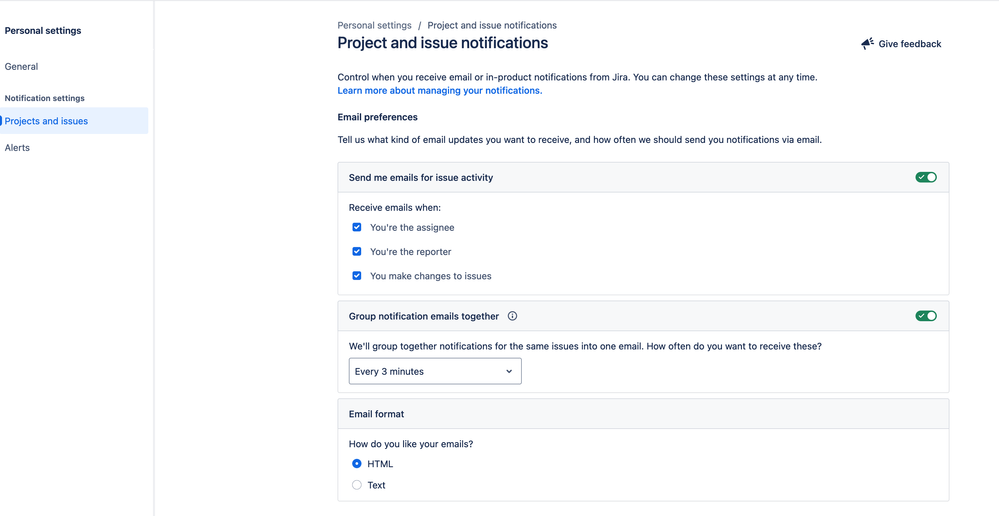The width and height of the screenshot is (999, 516).
Task: Click the info icon beside Group notification emails
Action: pos(512,316)
